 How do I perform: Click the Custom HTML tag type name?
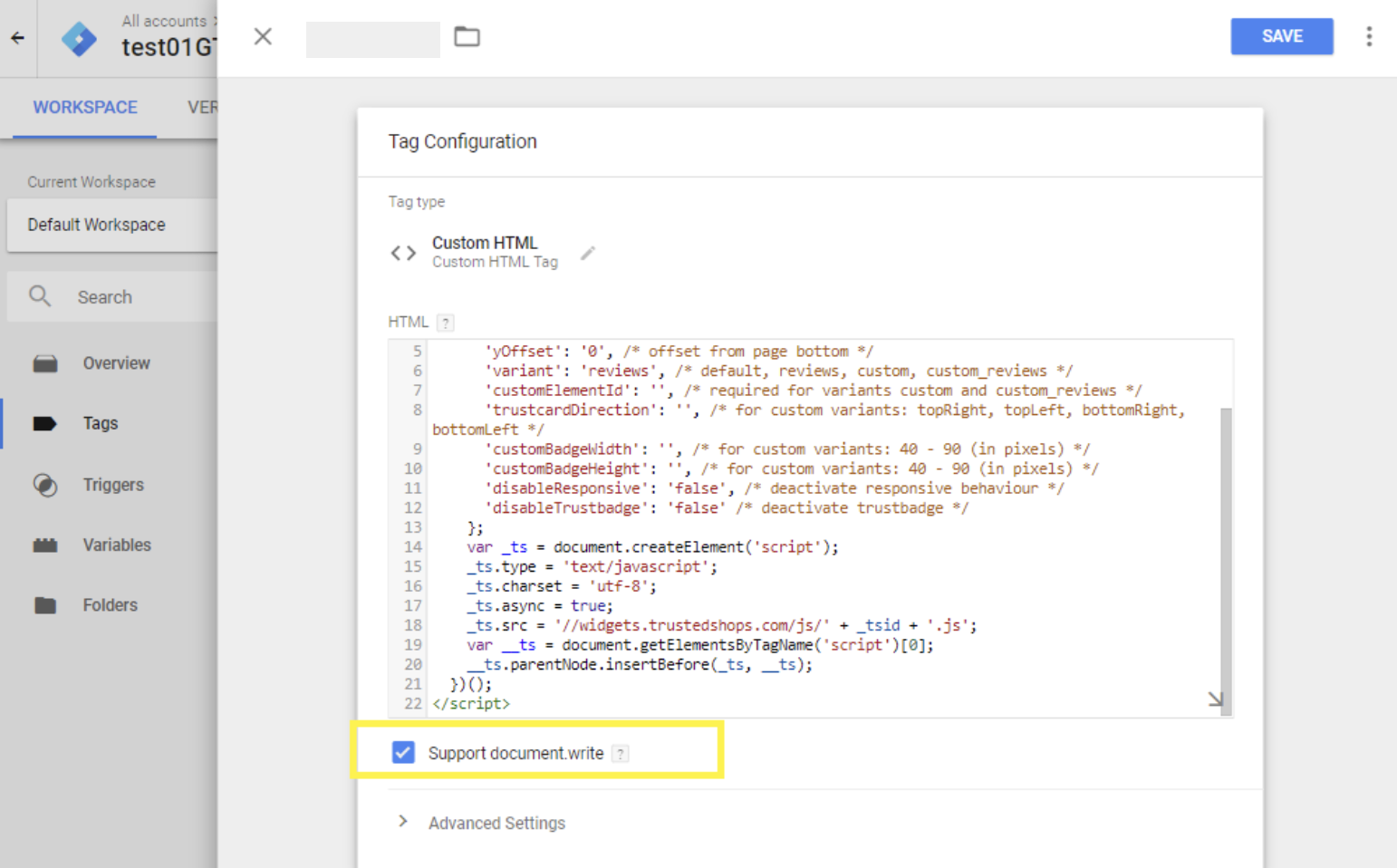(485, 243)
